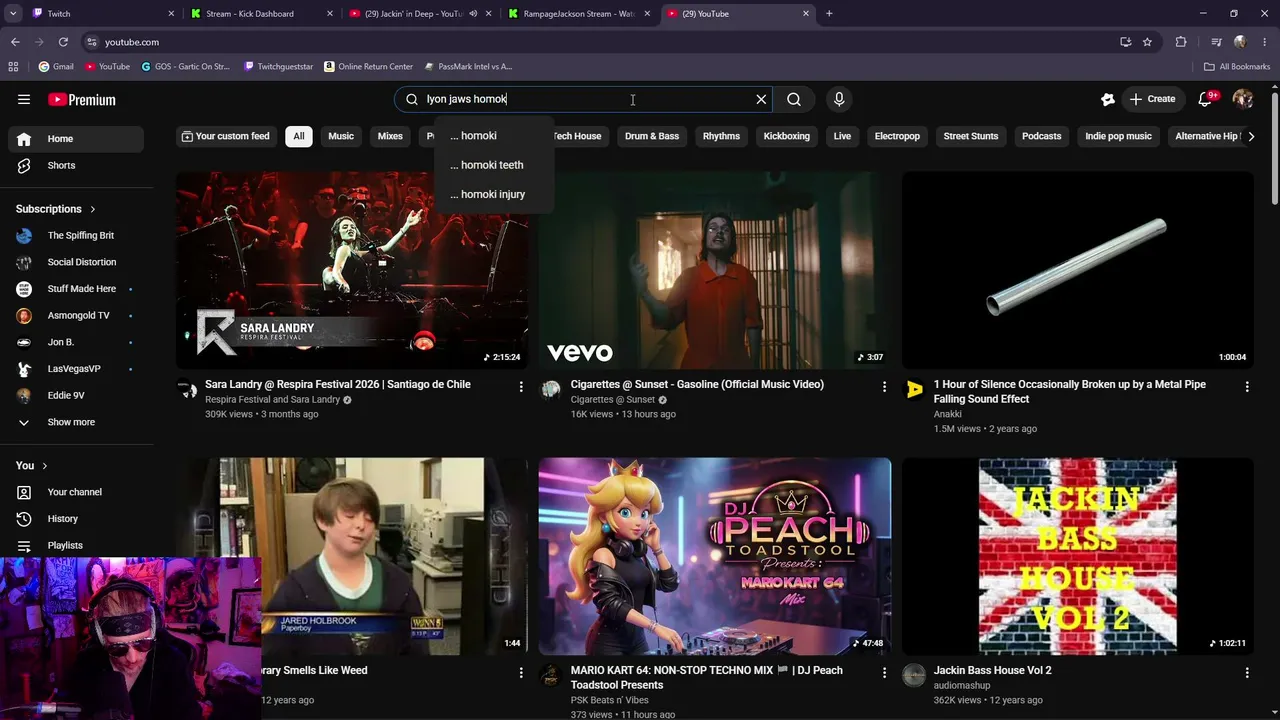
Task: Open options menu for Mario Kart 64 mix
Action: 884,672
